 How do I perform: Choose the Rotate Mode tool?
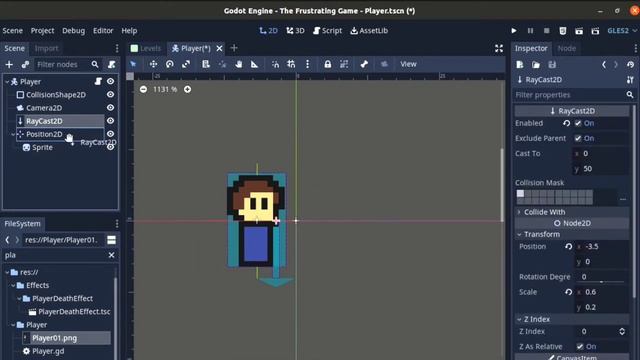(169, 64)
